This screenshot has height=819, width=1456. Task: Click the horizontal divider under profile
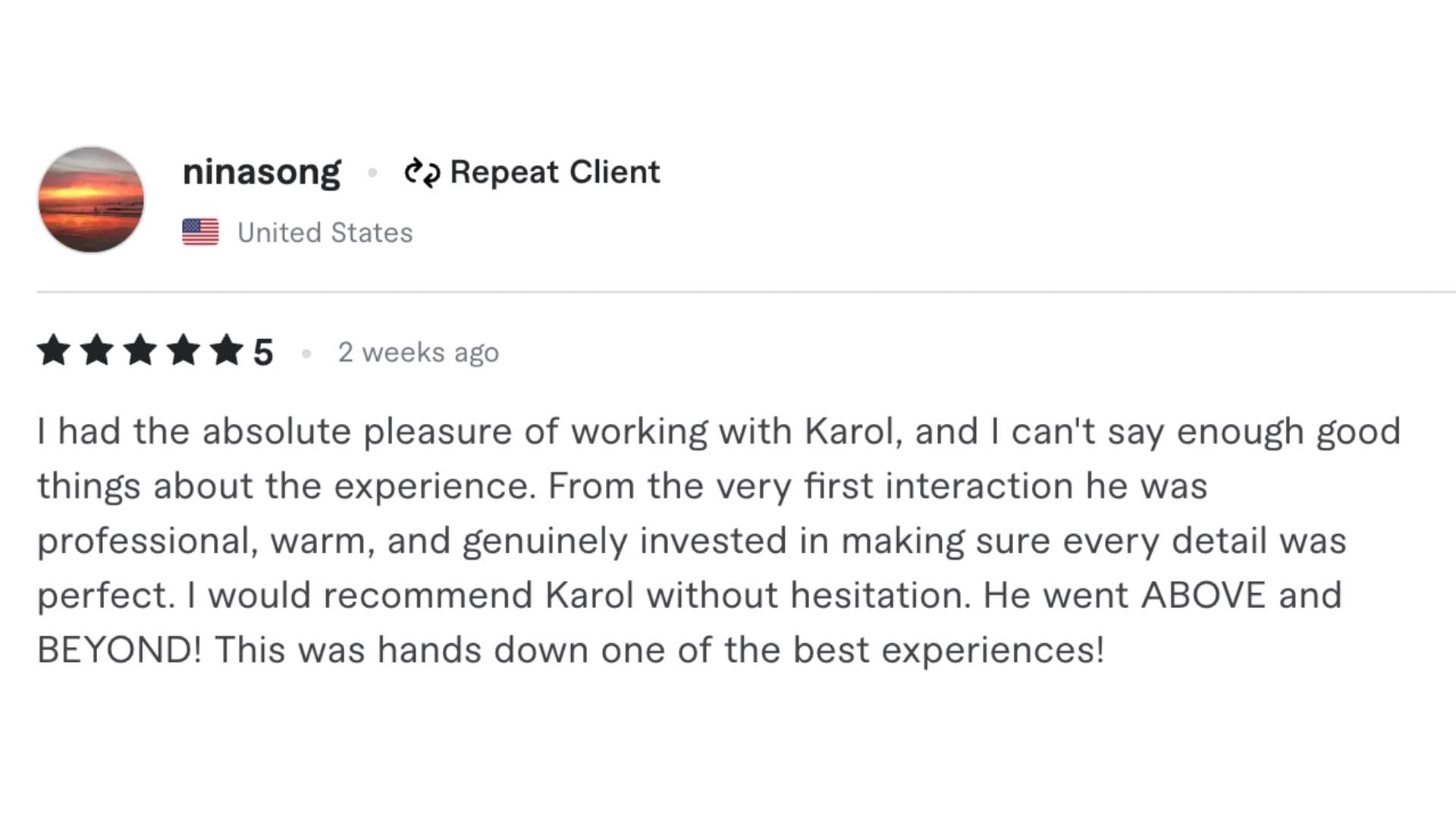click(746, 291)
